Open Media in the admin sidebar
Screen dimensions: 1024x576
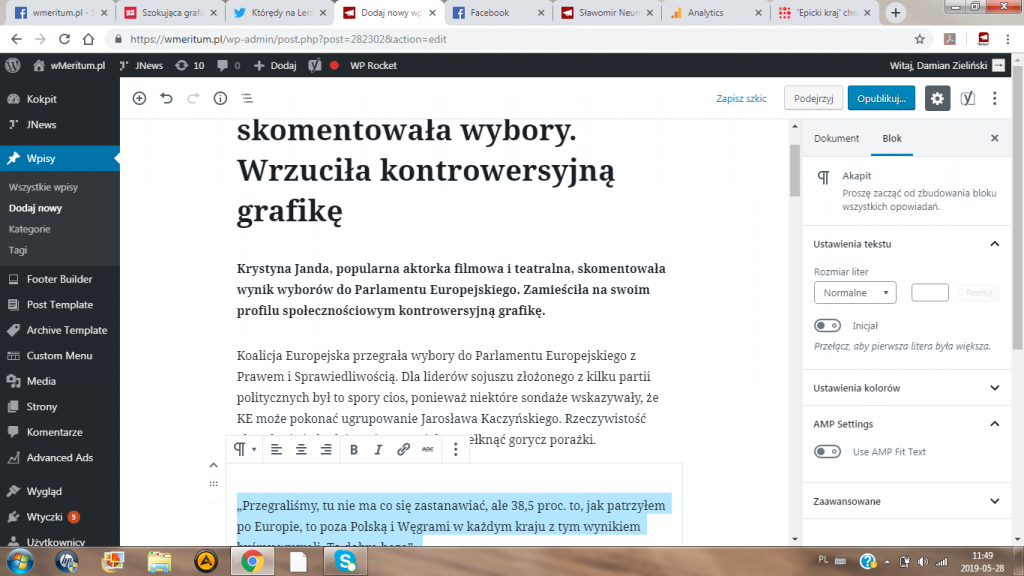pyautogui.click(x=41, y=381)
